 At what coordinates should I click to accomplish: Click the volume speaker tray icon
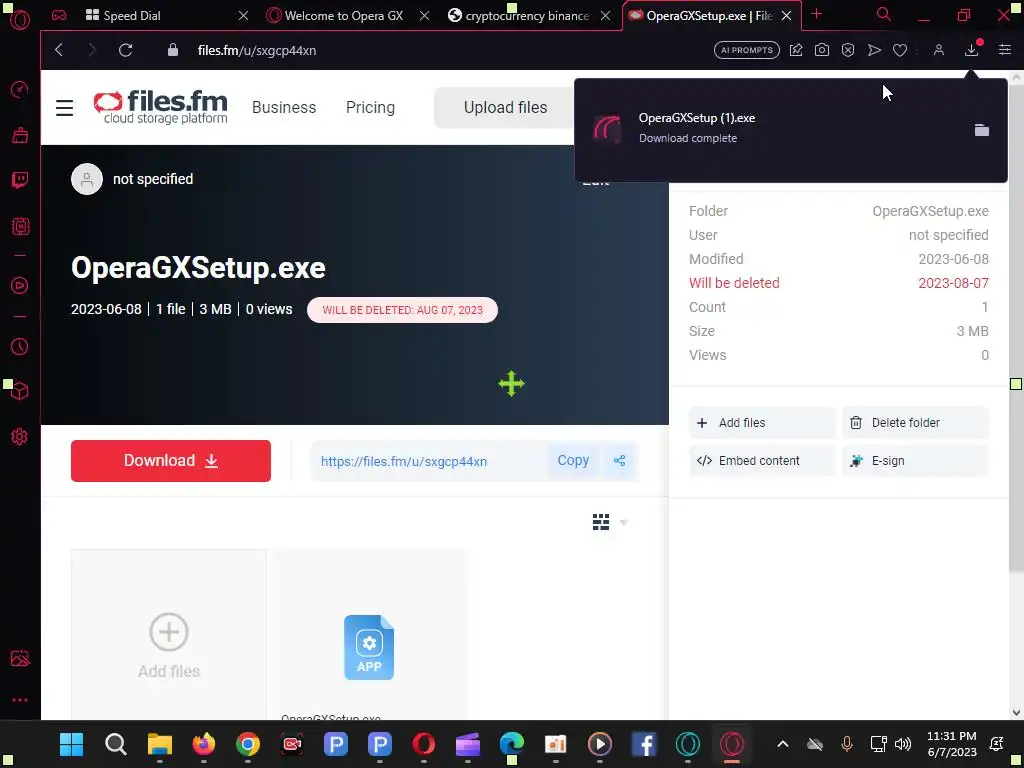903,744
